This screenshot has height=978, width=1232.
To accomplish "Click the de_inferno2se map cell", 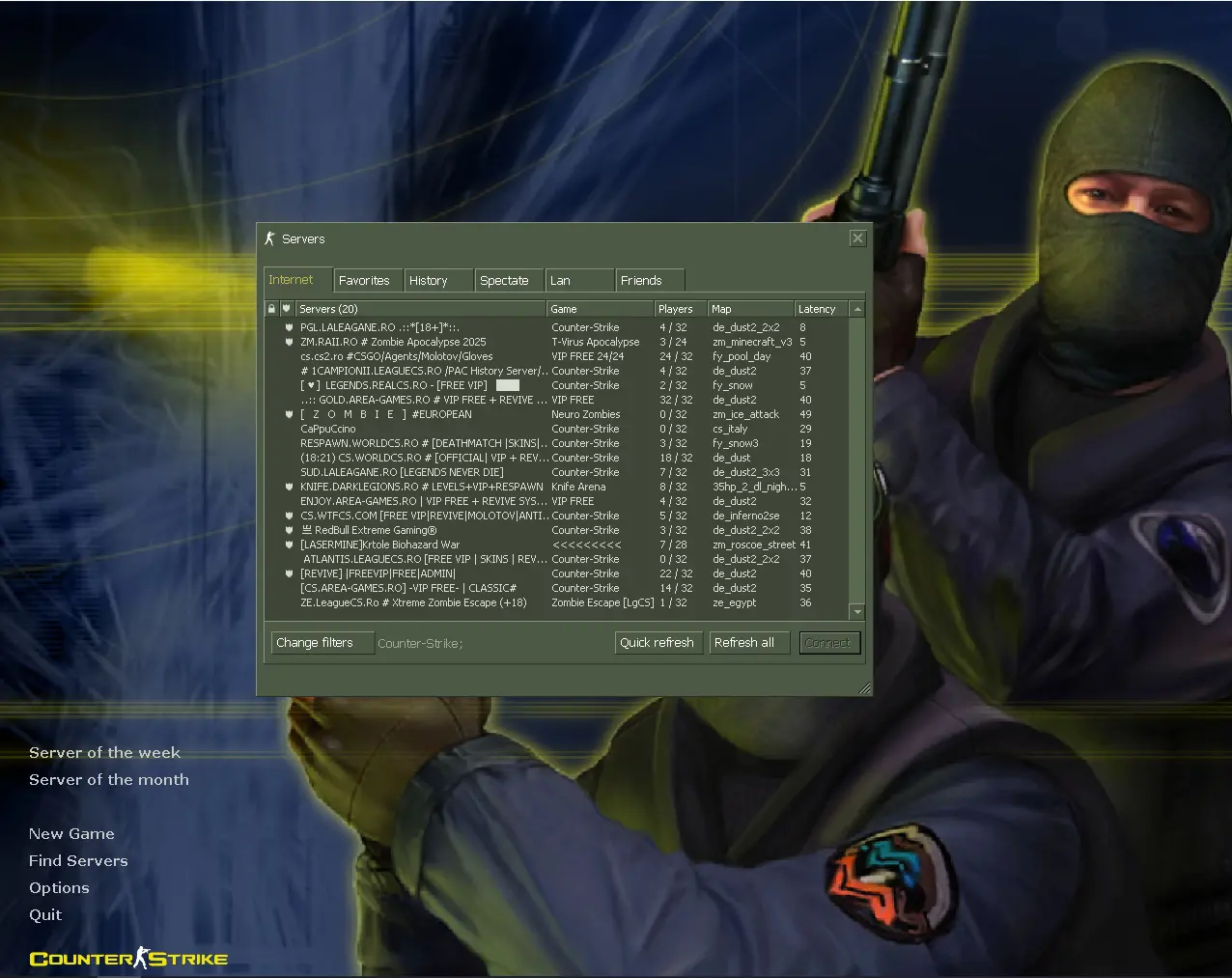I will coord(745,516).
